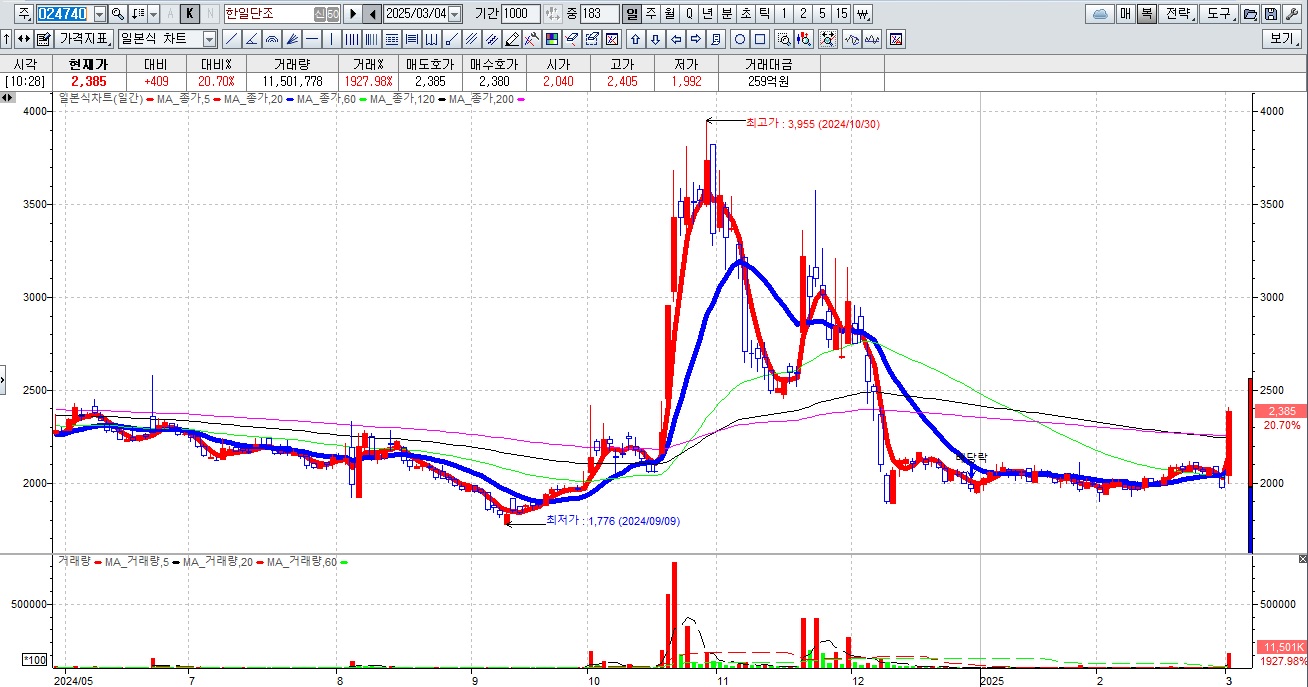Viewport: 1308px width, 687px height.
Task: Open the stock code 024740 dropdown arrow
Action: (x=100, y=14)
